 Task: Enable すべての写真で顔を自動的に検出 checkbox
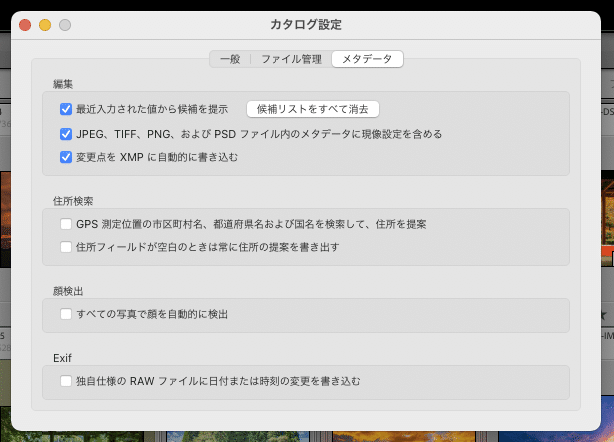(66, 314)
